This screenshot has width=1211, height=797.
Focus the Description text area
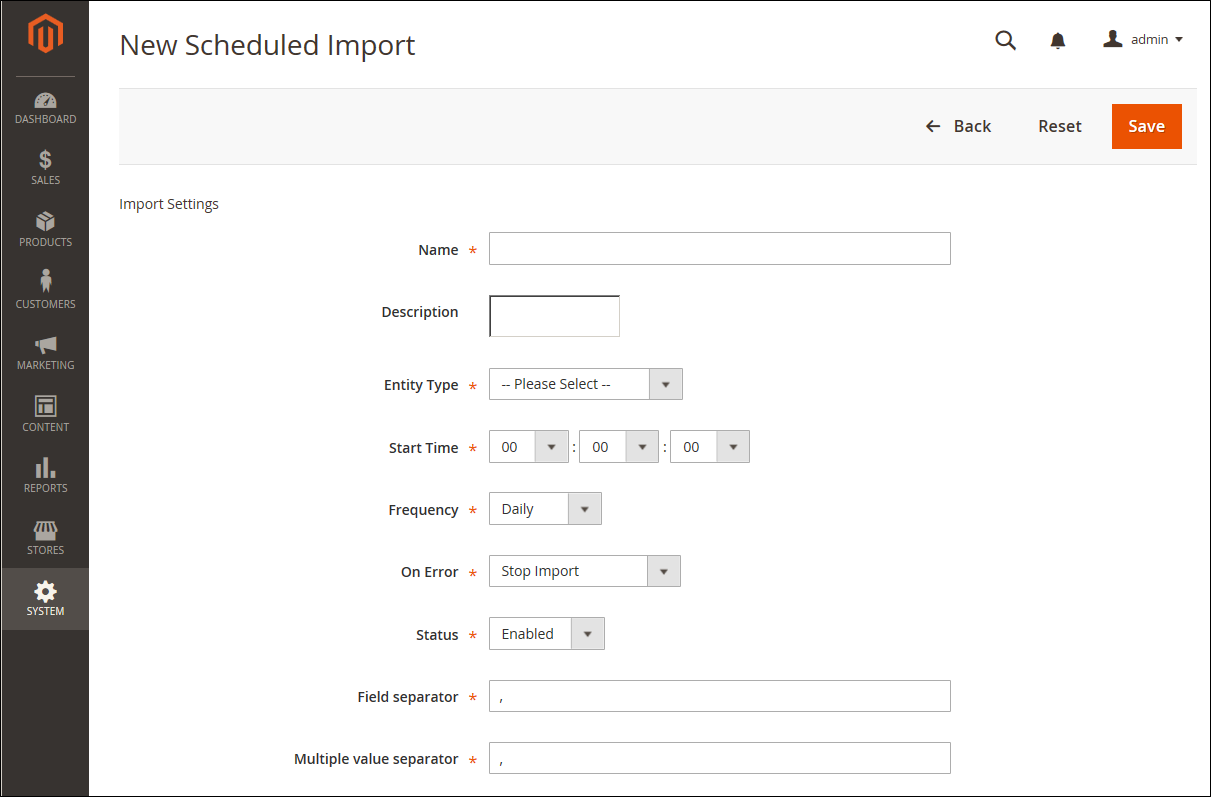[x=555, y=316]
